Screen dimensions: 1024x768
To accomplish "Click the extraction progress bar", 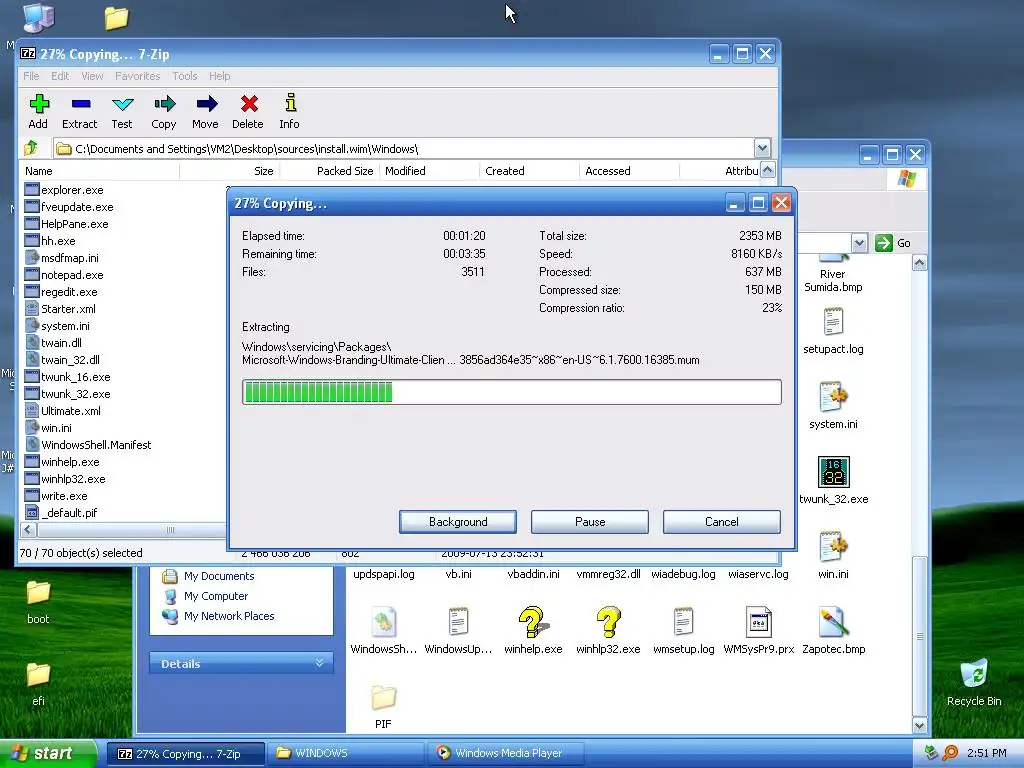I will (511, 392).
